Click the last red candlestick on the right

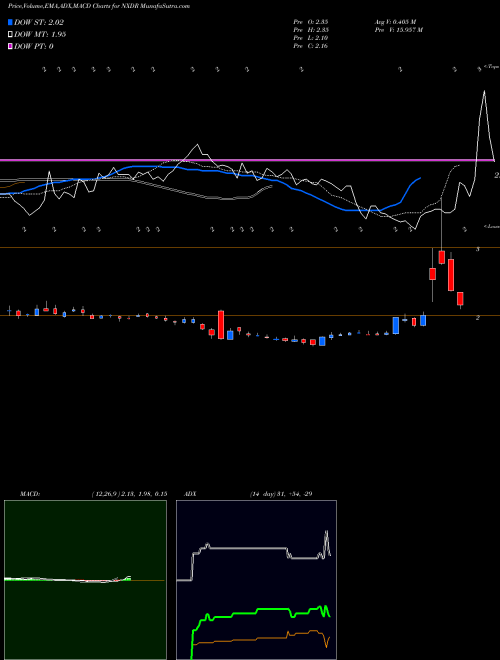click(x=460, y=299)
